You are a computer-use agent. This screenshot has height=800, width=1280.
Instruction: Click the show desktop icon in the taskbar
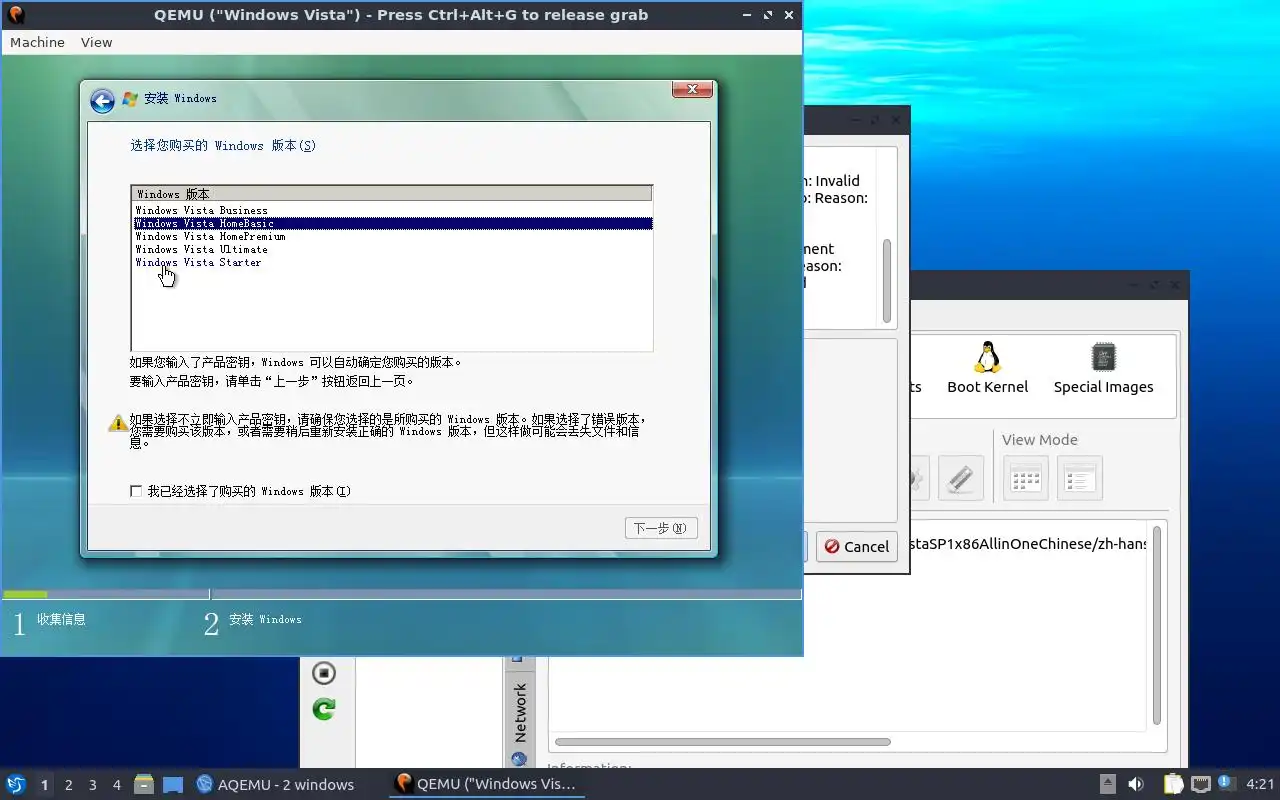[x=172, y=784]
